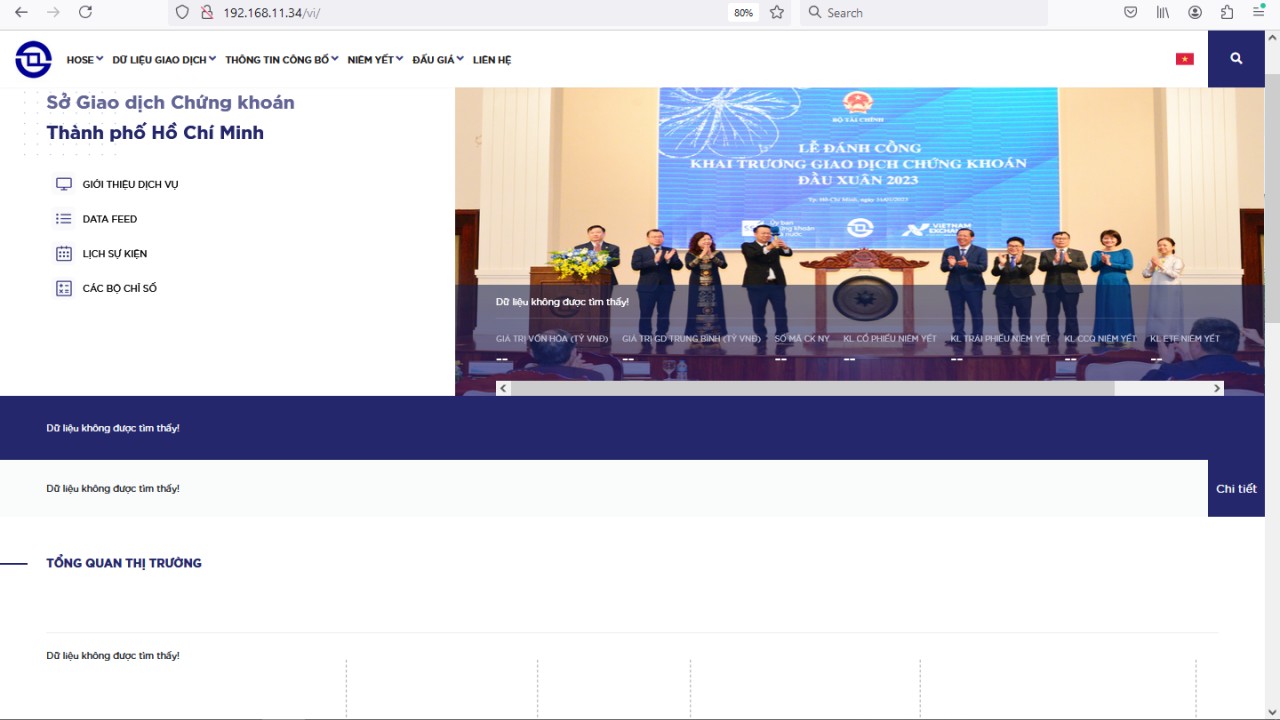
Task: Click the DATA FEED list icon
Action: click(63, 218)
